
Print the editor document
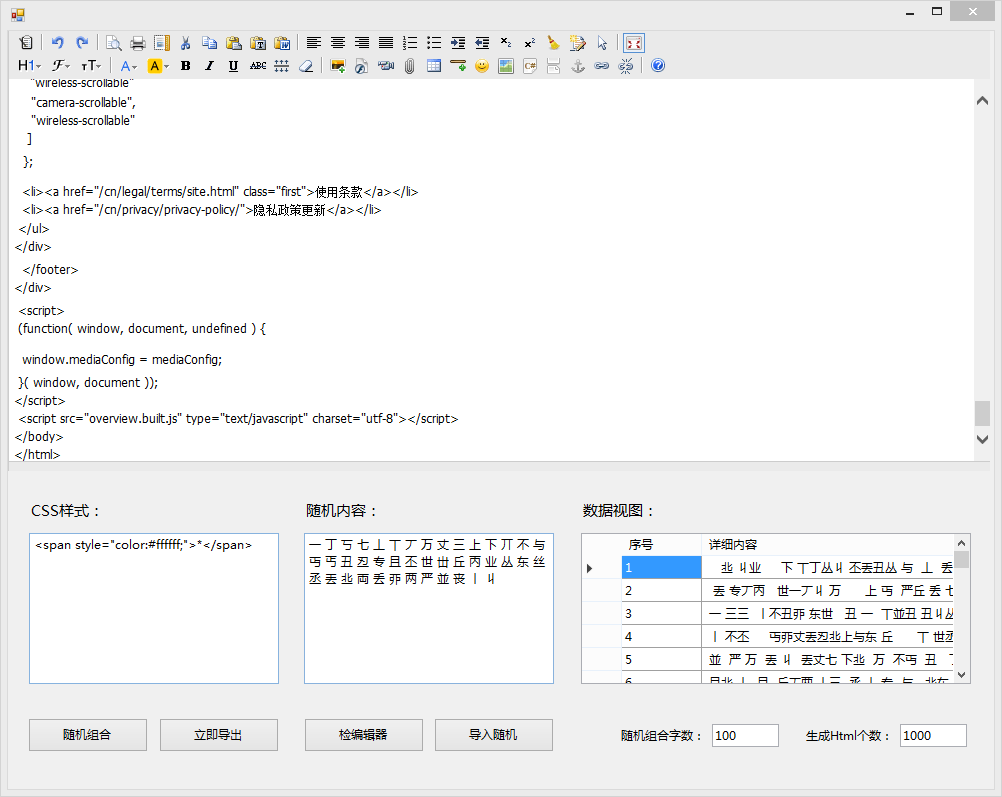pyautogui.click(x=137, y=43)
